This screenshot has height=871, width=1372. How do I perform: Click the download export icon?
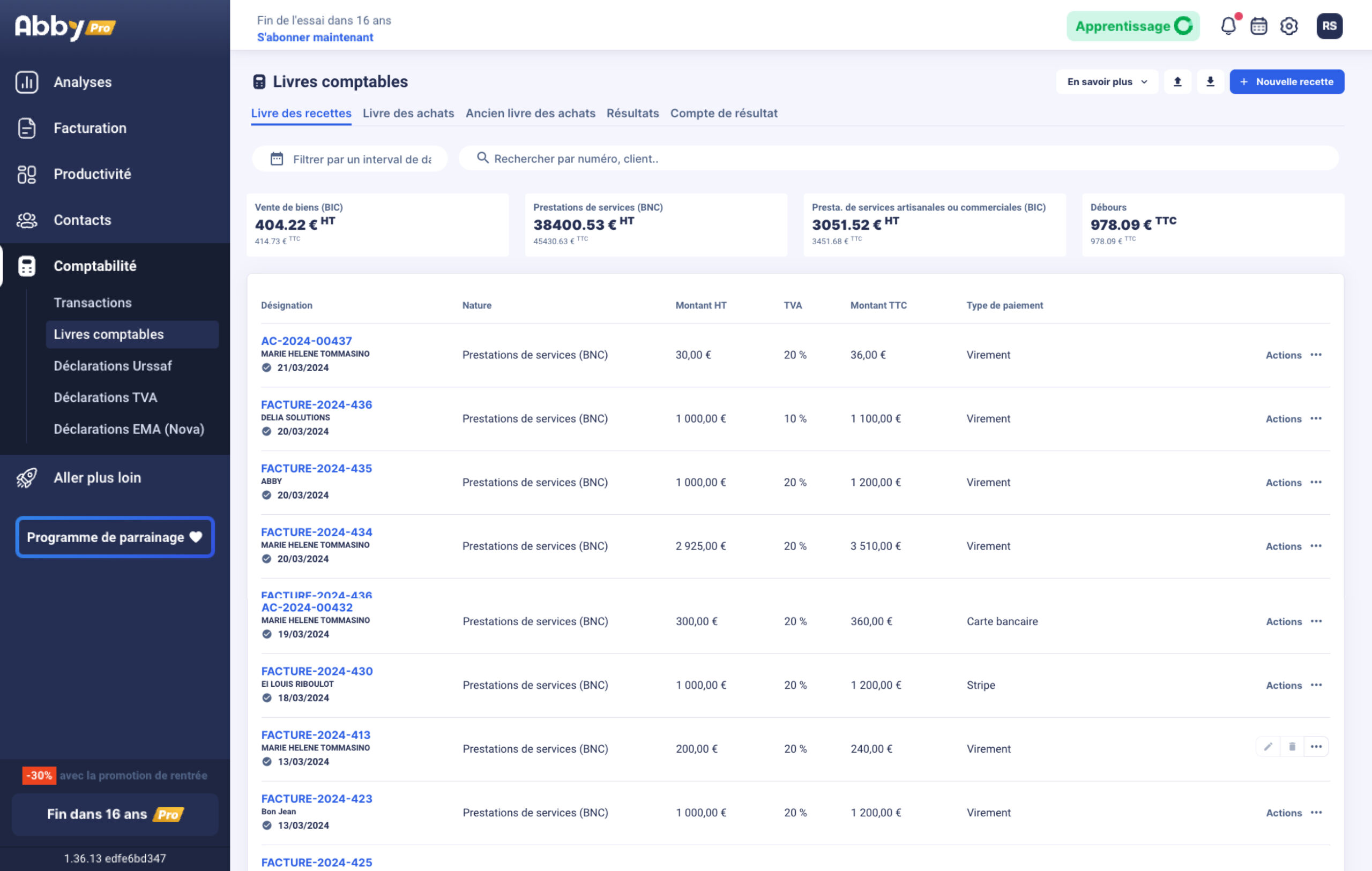[x=1210, y=81]
